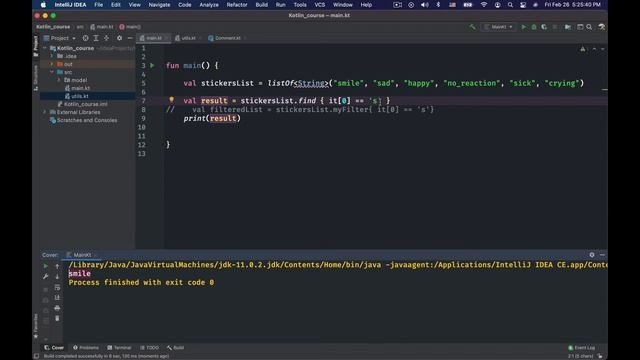
Task: Select utils.kt in the project tree
Action: click(77, 96)
